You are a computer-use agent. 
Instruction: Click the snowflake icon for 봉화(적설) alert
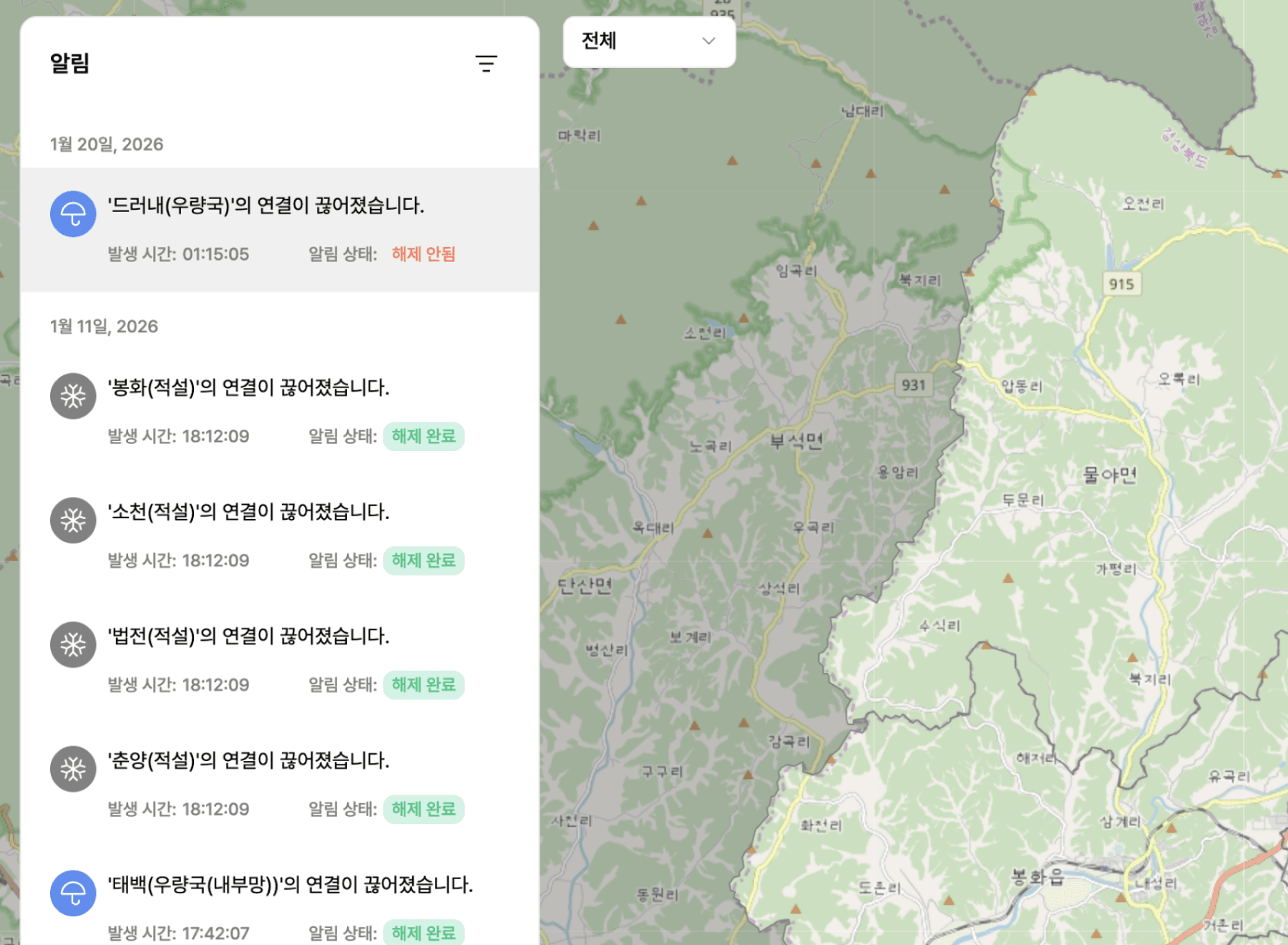tap(73, 396)
